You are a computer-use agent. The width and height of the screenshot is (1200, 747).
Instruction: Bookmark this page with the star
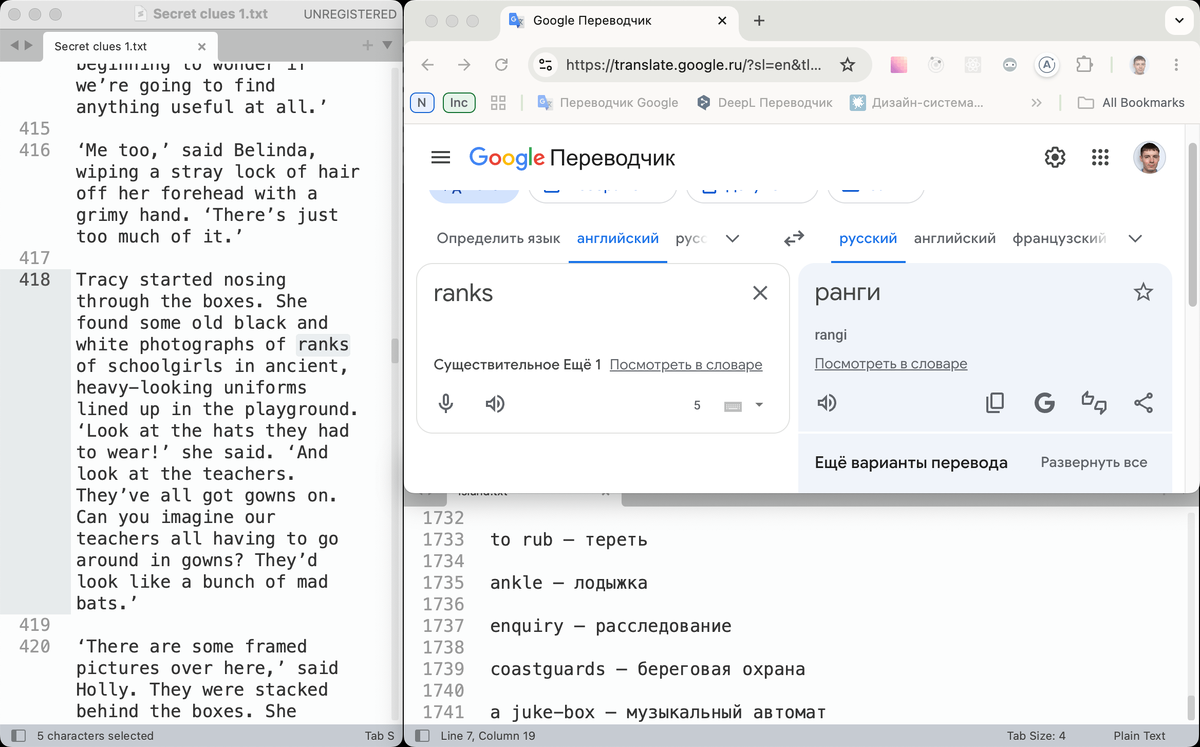pyautogui.click(x=847, y=65)
